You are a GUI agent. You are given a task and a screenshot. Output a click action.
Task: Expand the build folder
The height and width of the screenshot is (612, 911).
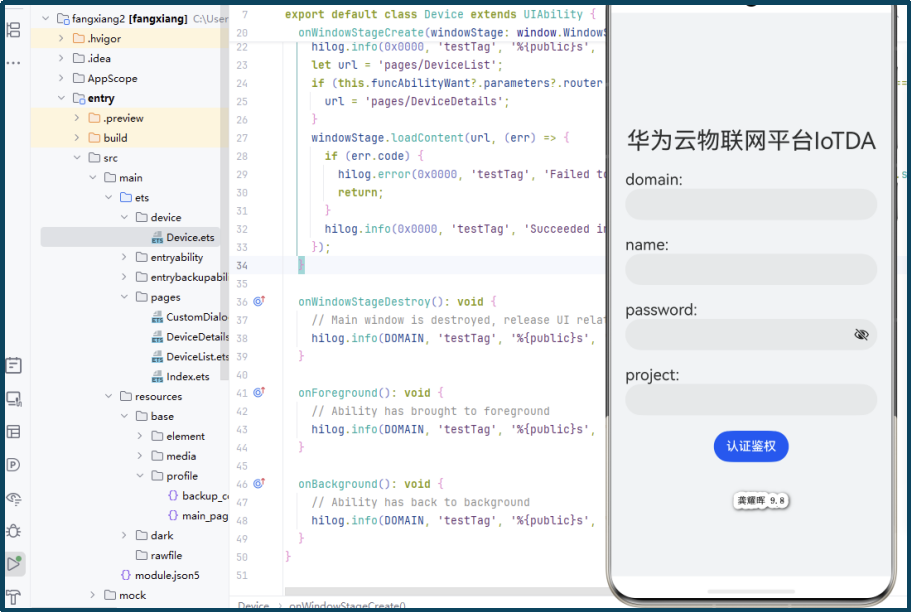tap(77, 138)
